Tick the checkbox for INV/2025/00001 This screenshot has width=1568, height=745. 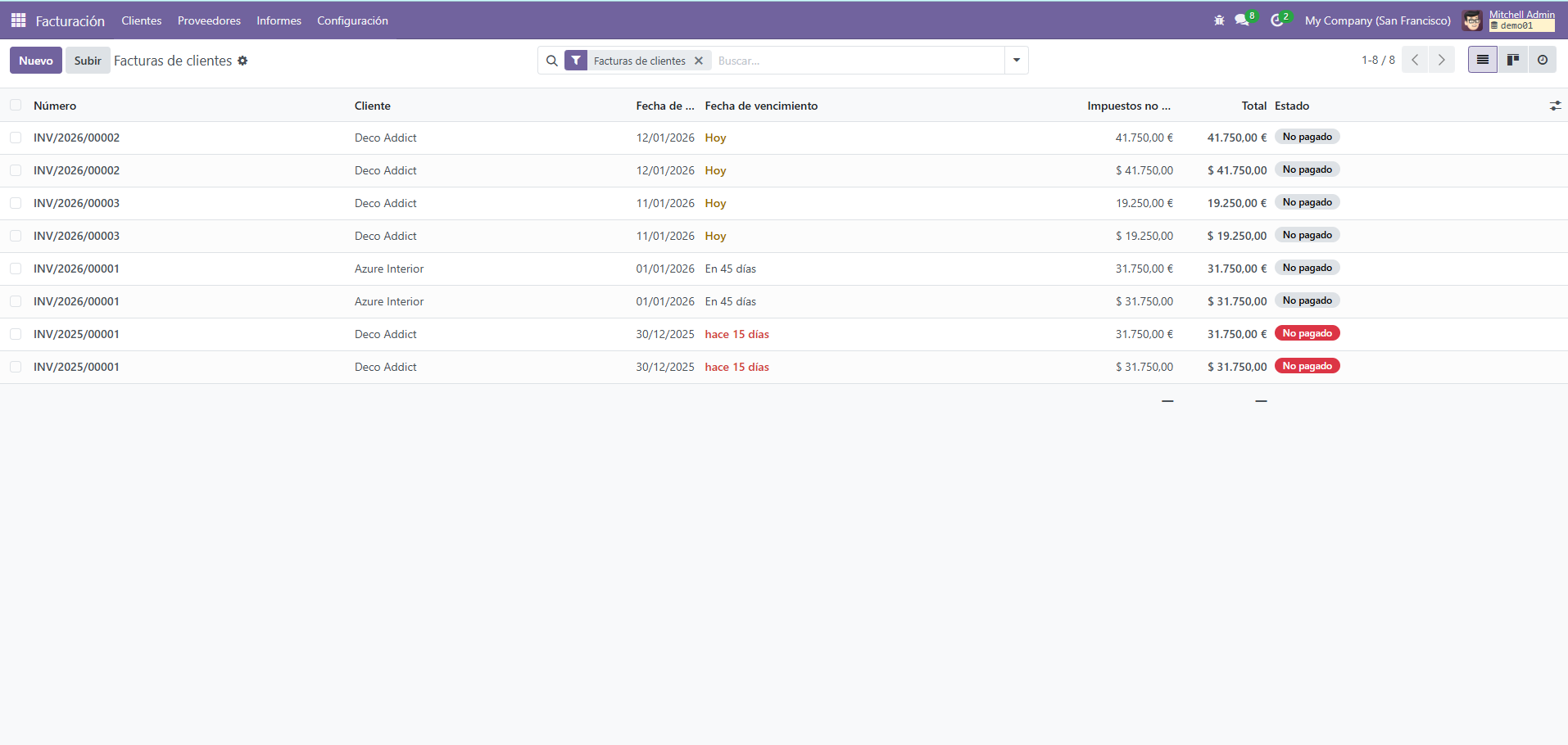click(x=16, y=334)
